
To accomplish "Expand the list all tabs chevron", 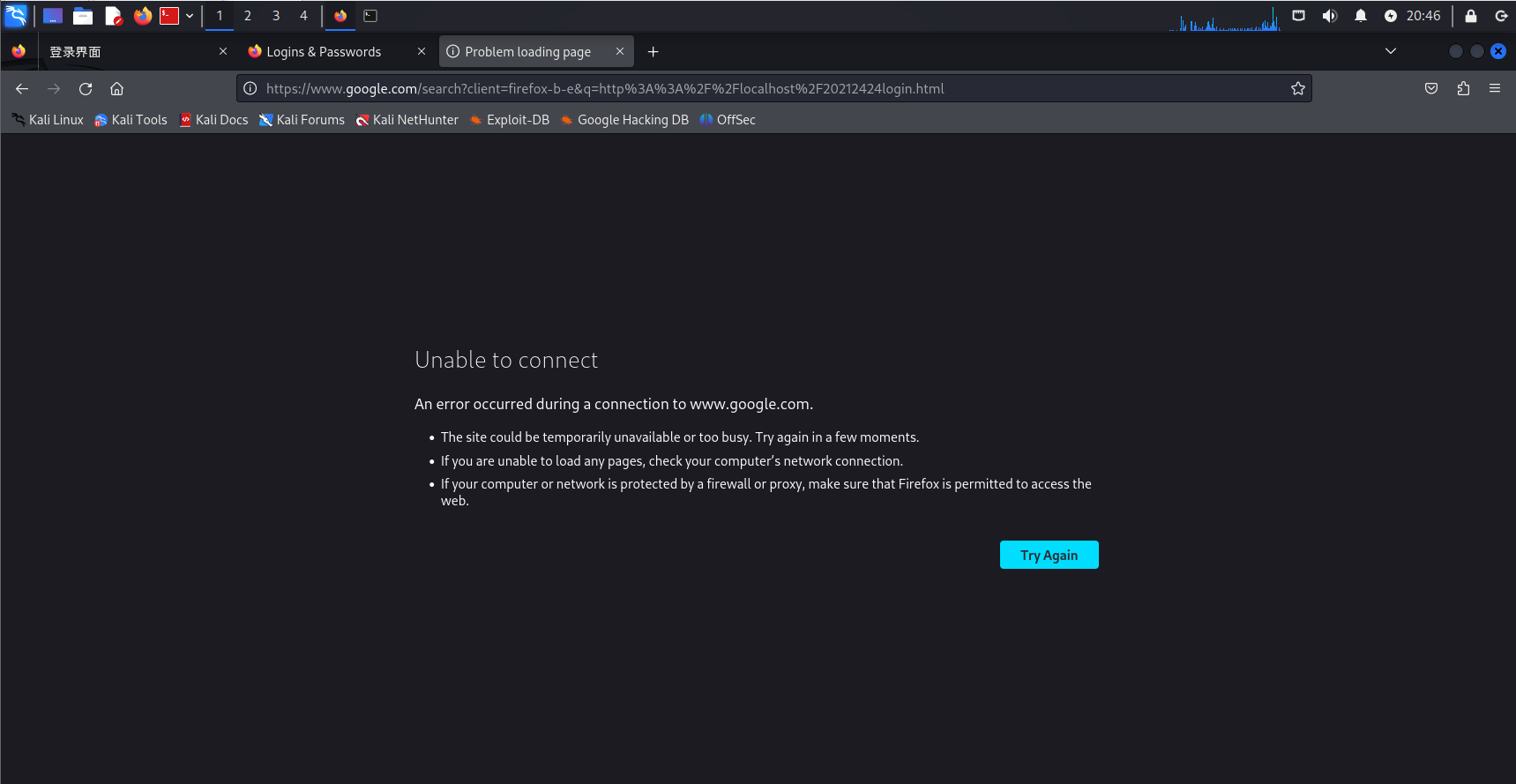I will click(x=1391, y=51).
